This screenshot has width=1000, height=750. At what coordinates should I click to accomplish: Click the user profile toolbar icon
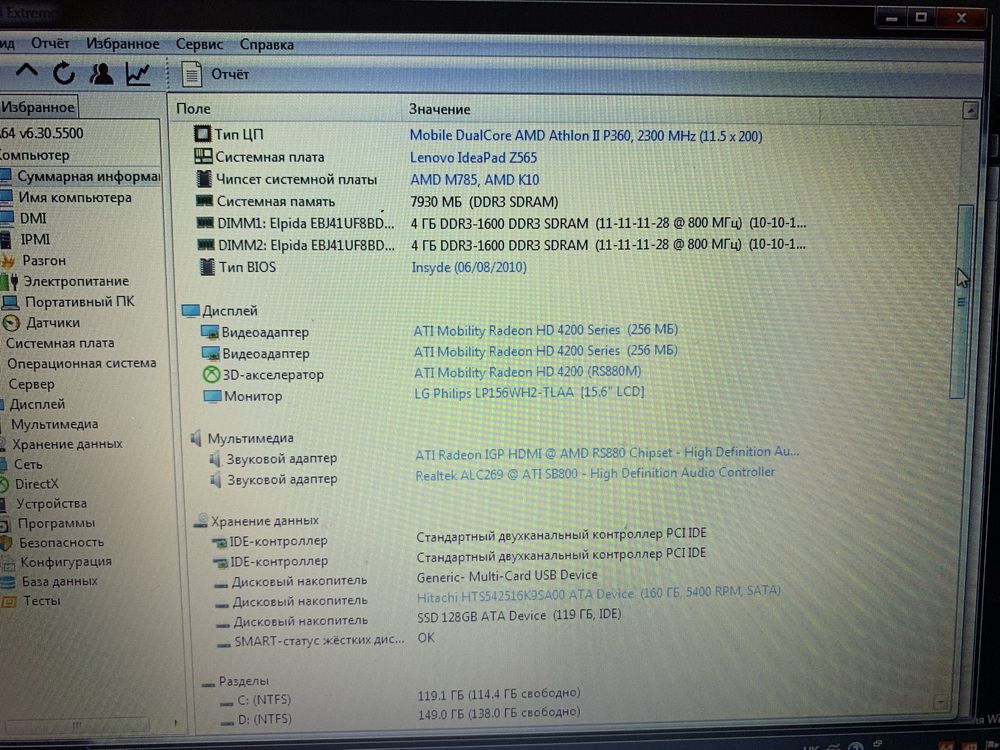[101, 74]
